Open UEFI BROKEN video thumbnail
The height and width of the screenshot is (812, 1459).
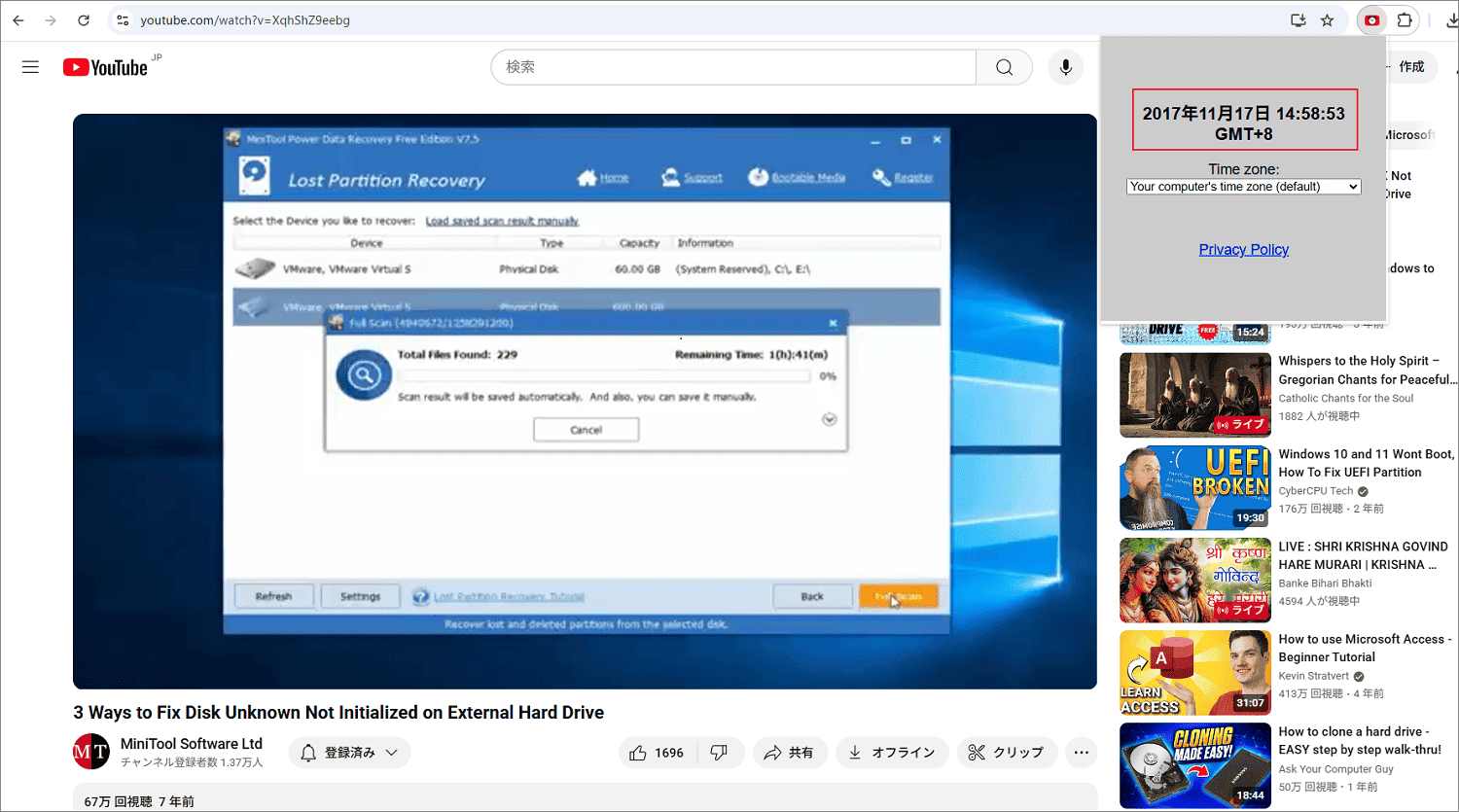(1195, 487)
